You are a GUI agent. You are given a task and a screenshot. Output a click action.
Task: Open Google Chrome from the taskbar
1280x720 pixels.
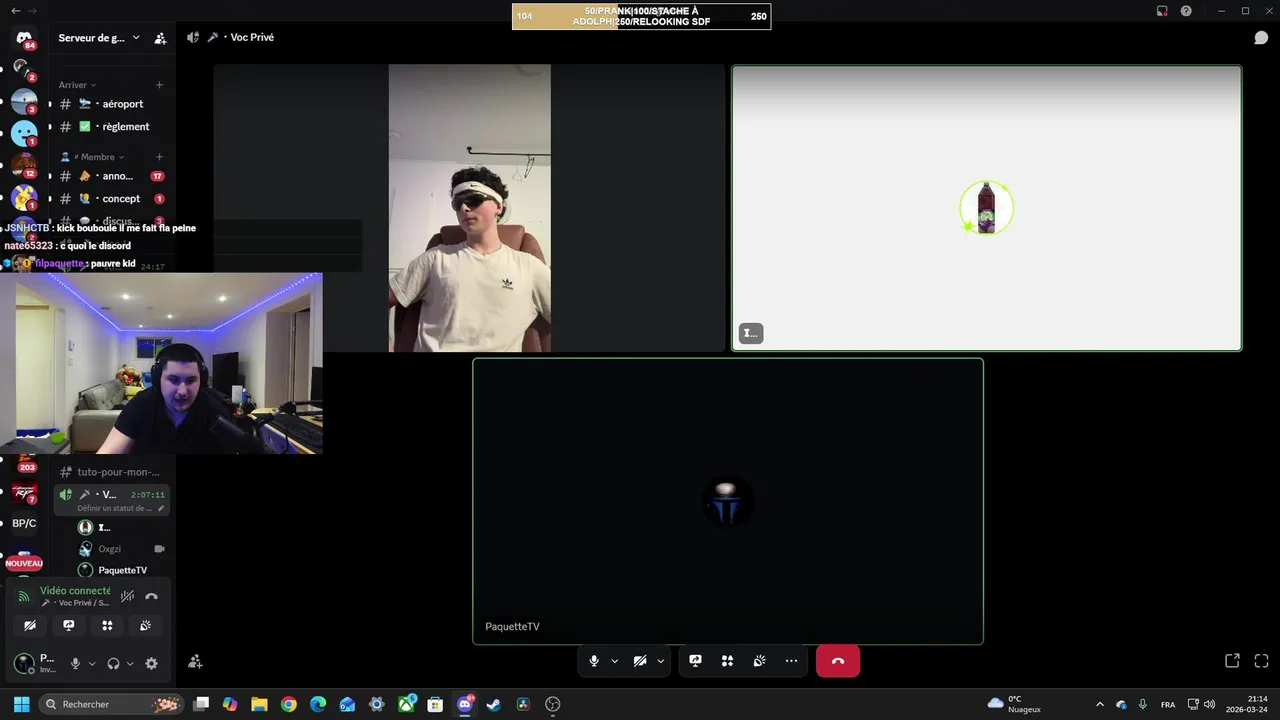pos(288,704)
